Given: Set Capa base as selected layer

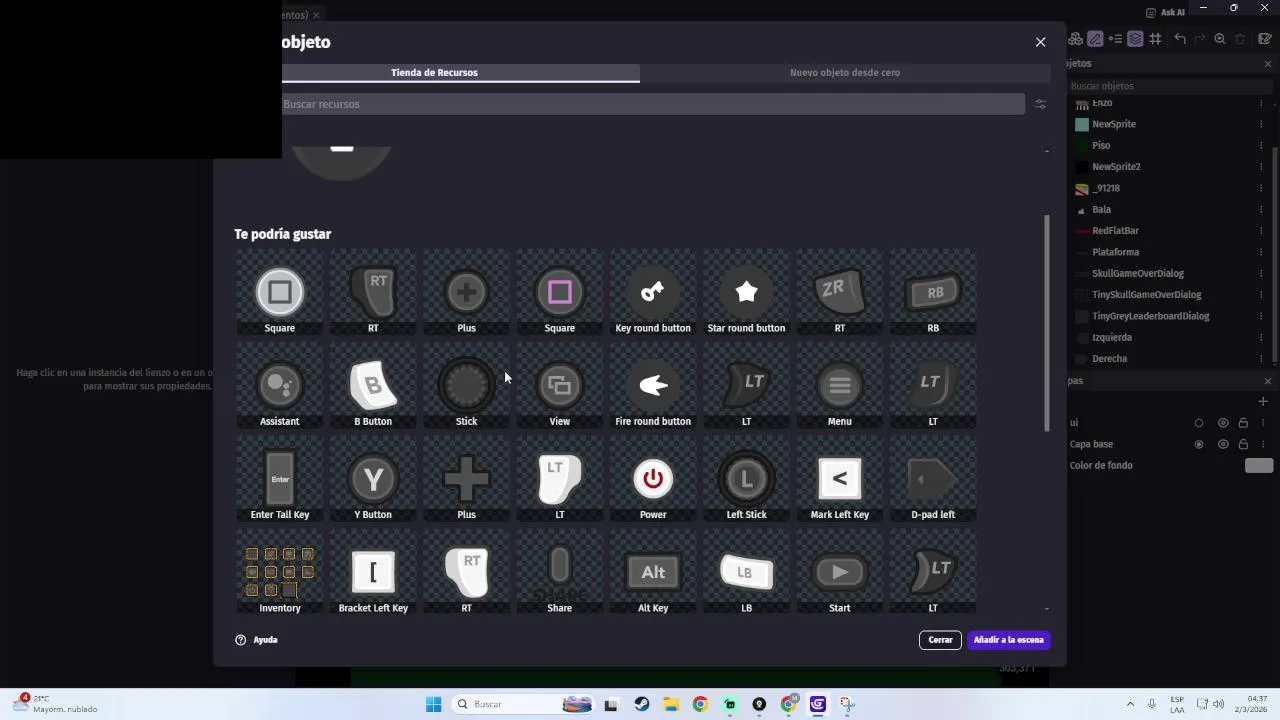Looking at the screenshot, I should [1199, 444].
